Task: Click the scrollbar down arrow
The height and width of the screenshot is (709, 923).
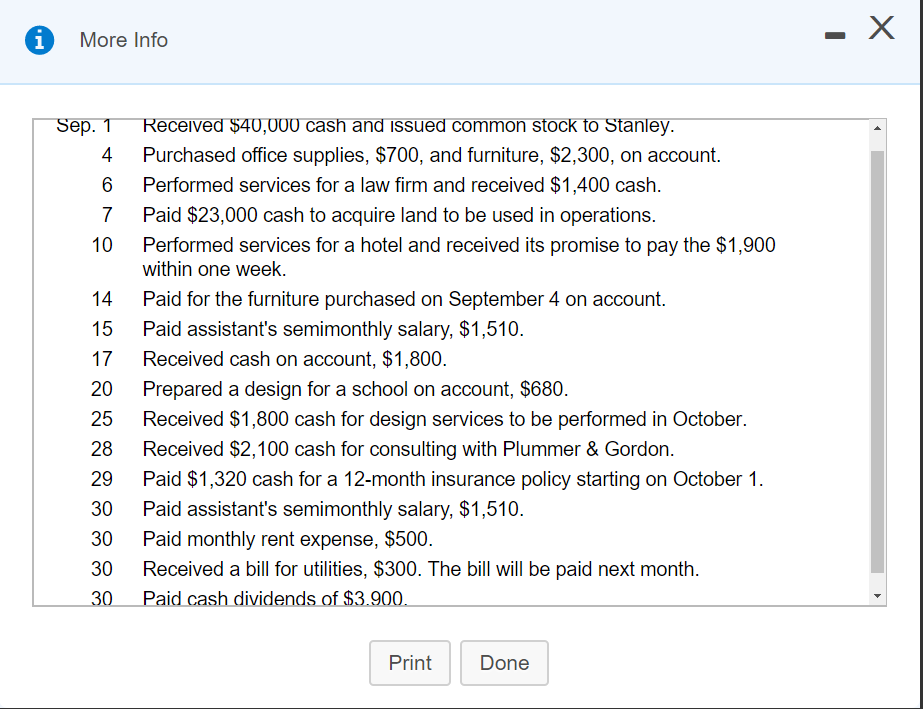Action: pos(877,597)
